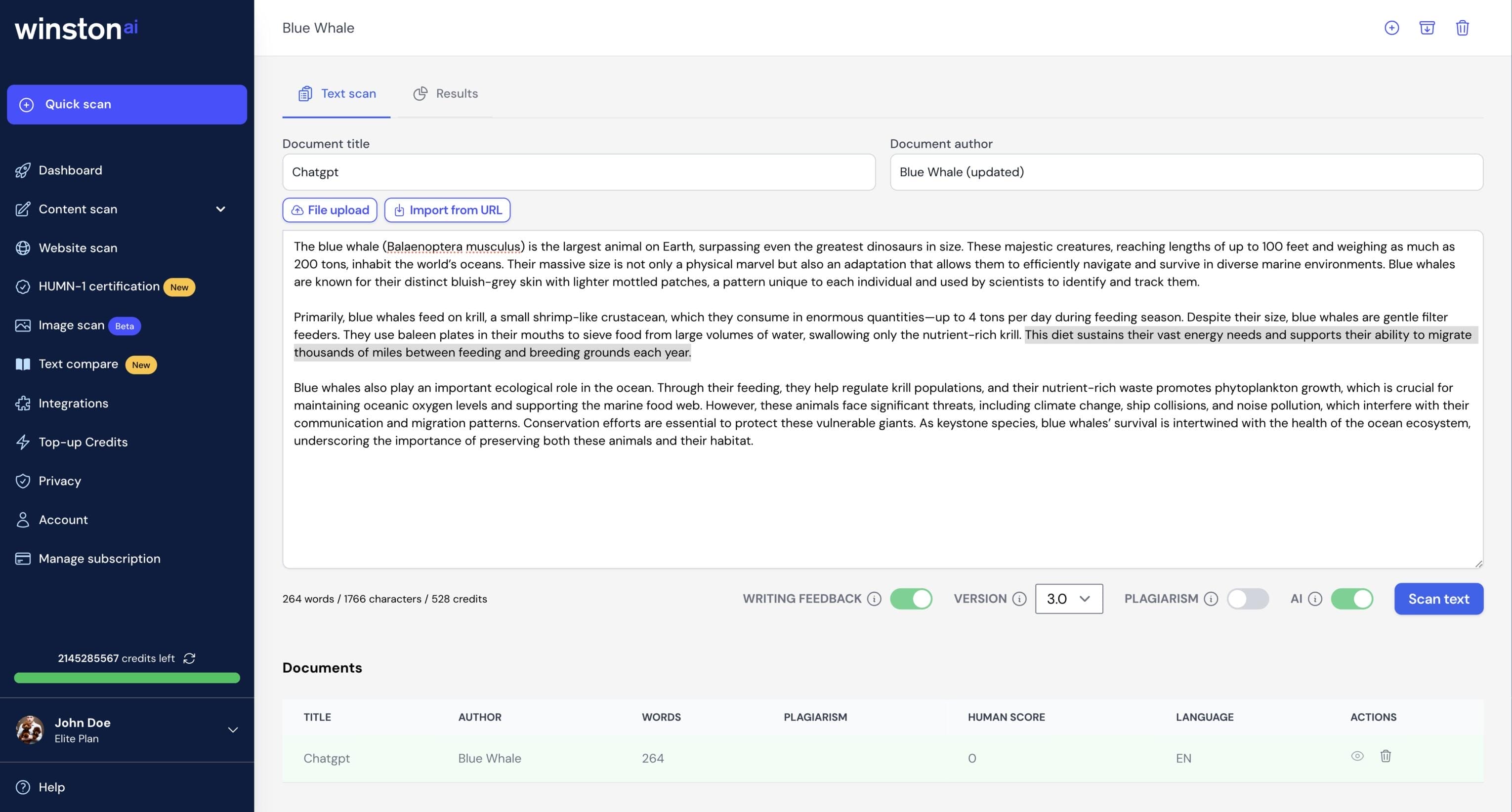1512x812 pixels.
Task: Open the Version 3.0 dropdown
Action: click(x=1069, y=599)
